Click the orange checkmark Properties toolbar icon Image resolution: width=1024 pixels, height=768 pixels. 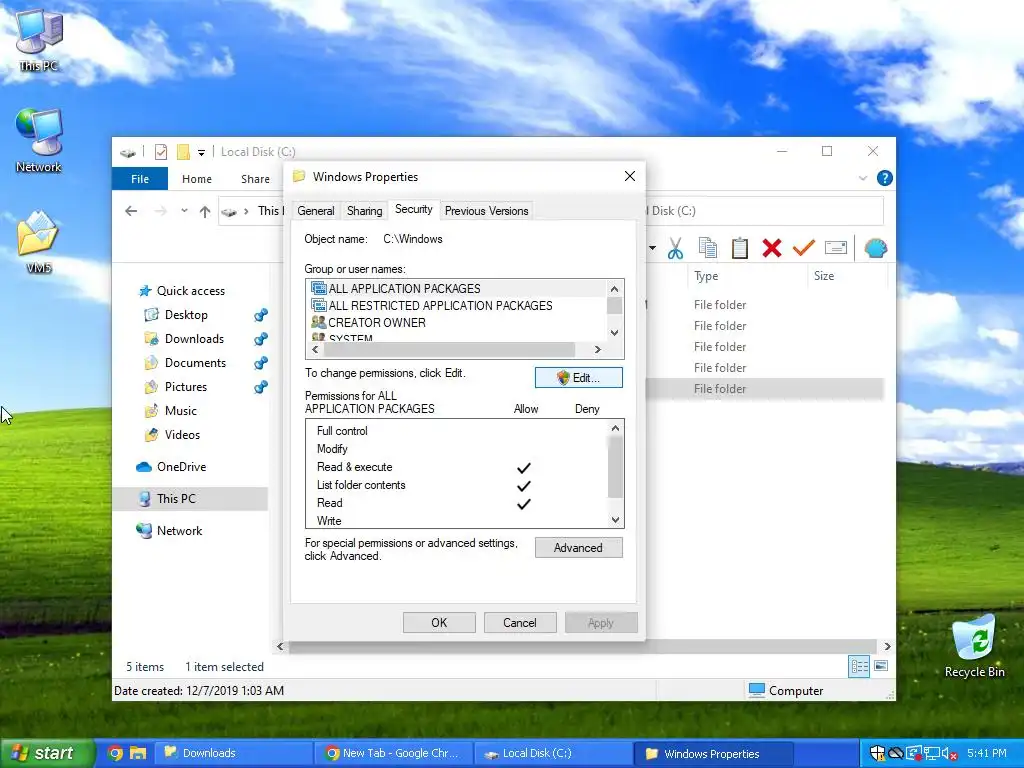[x=804, y=248]
